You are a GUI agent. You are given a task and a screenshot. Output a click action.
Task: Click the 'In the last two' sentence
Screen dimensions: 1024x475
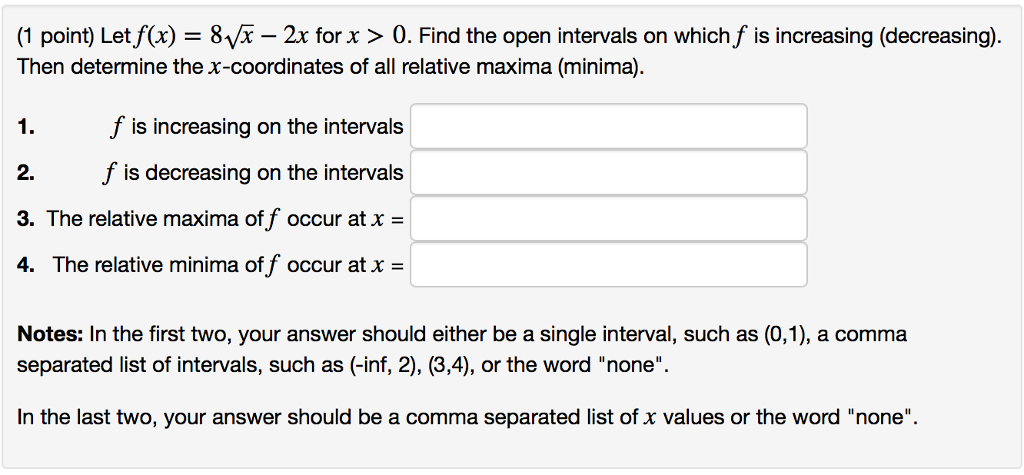click(466, 416)
